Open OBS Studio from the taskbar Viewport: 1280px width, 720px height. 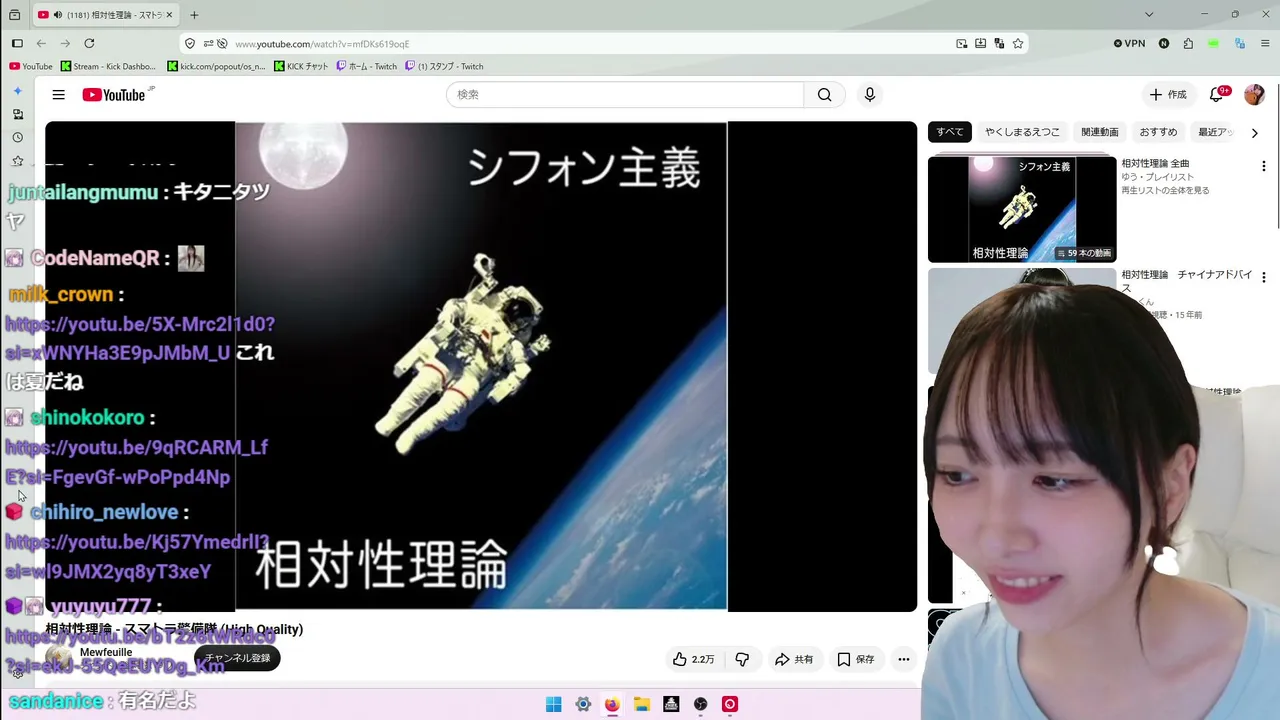pos(701,704)
